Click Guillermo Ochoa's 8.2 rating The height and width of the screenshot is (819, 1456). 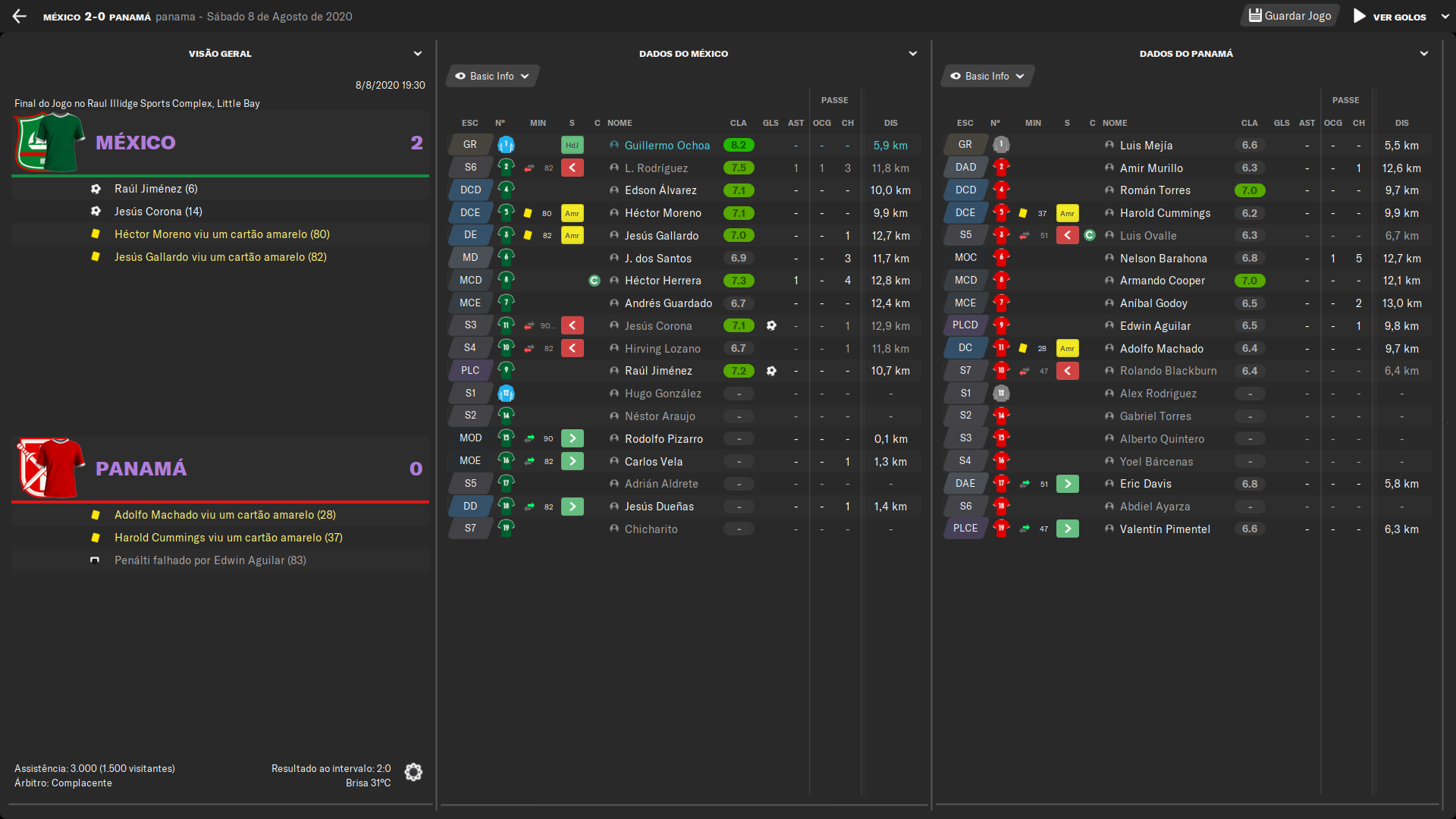coord(739,146)
